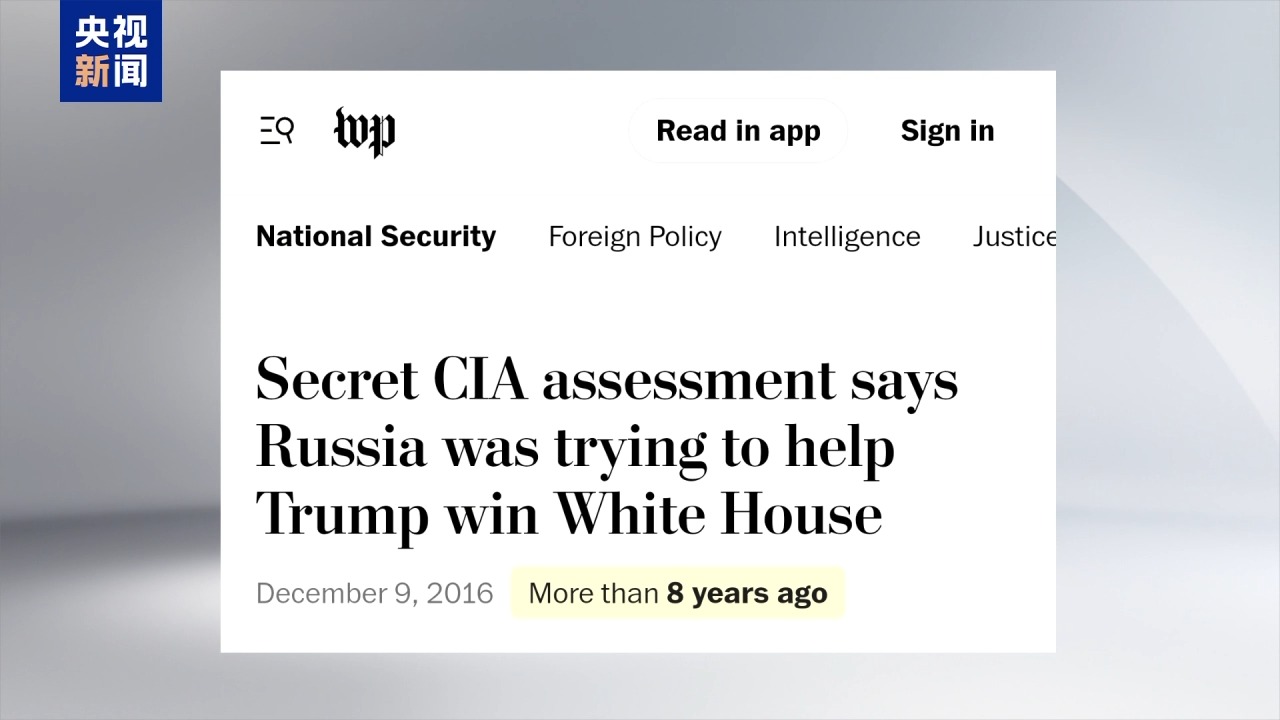The height and width of the screenshot is (720, 1280).
Task: Click the December 9, 2016 publication date
Action: click(375, 593)
